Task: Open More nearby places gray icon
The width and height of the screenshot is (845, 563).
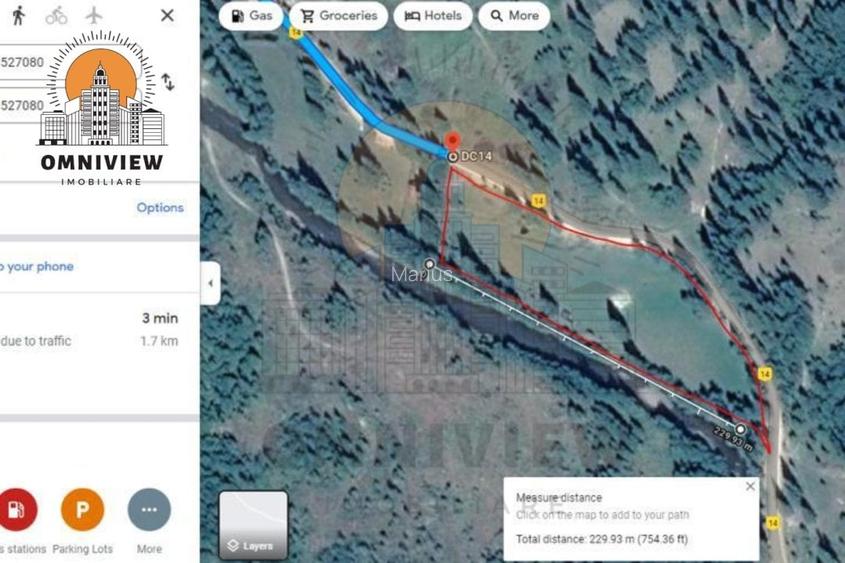Action: [149, 510]
